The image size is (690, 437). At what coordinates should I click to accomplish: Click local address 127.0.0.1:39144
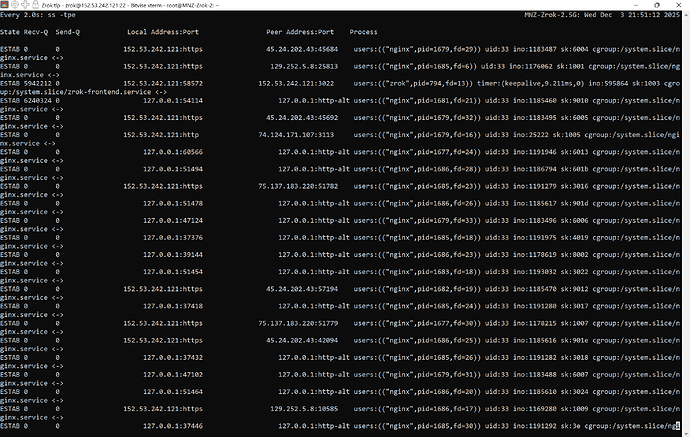coord(173,255)
